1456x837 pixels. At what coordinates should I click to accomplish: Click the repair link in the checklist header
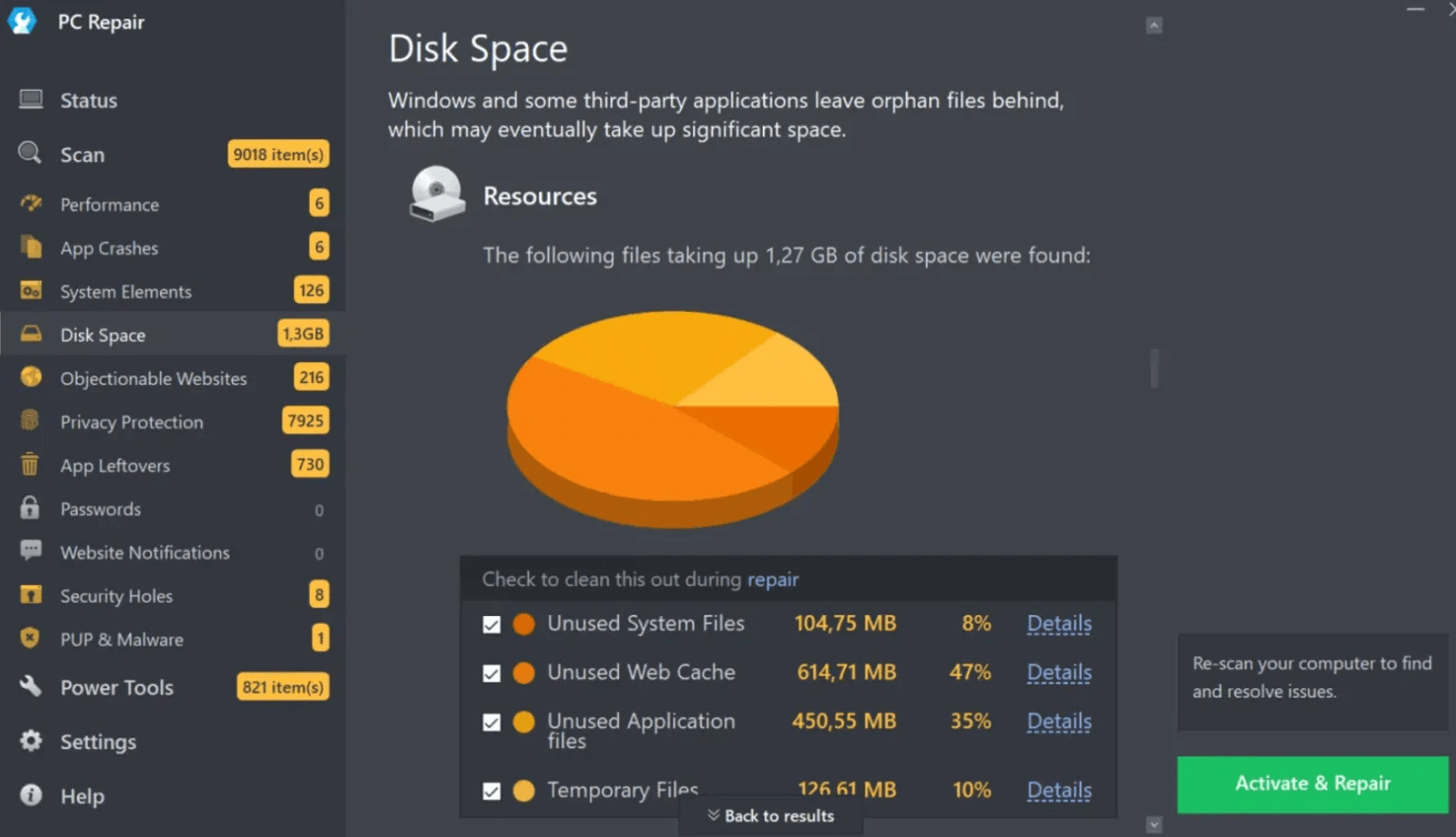point(773,579)
